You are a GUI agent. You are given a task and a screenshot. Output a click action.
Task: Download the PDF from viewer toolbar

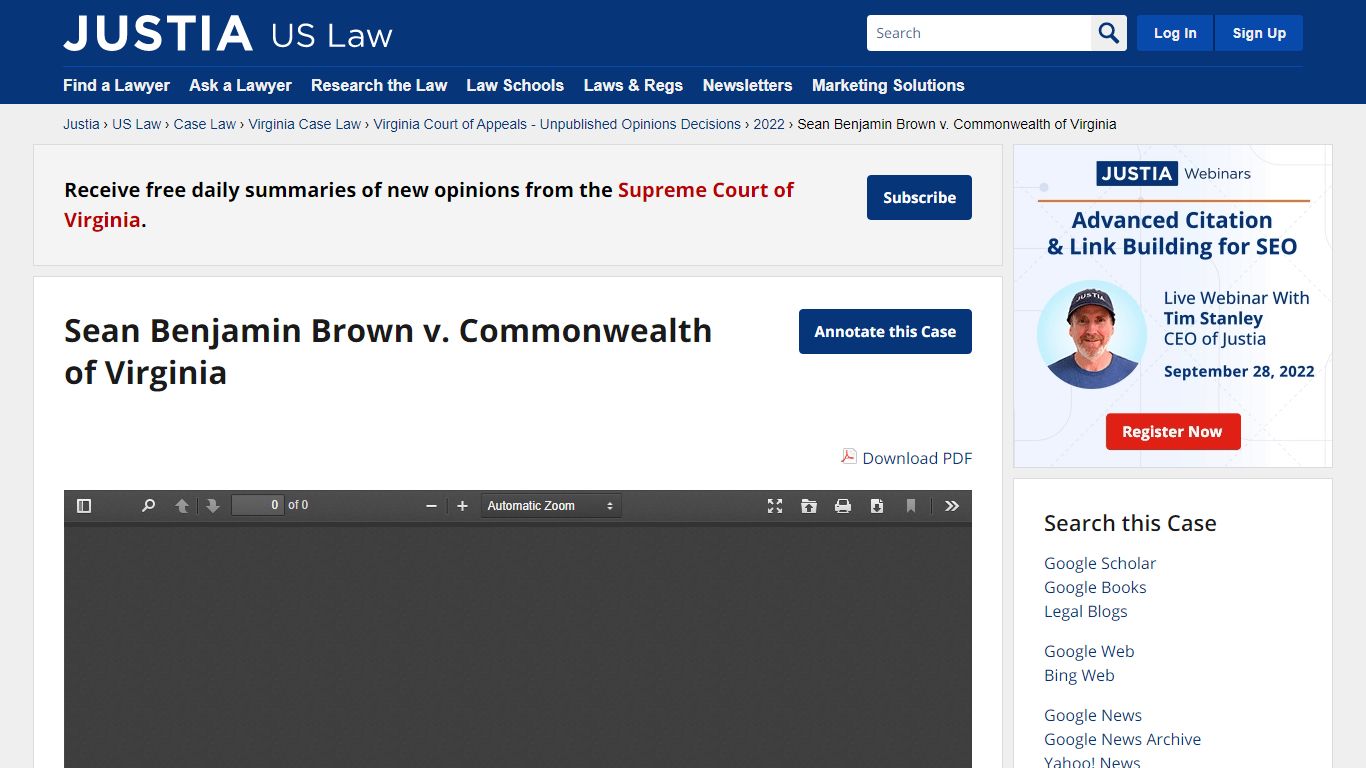(877, 506)
